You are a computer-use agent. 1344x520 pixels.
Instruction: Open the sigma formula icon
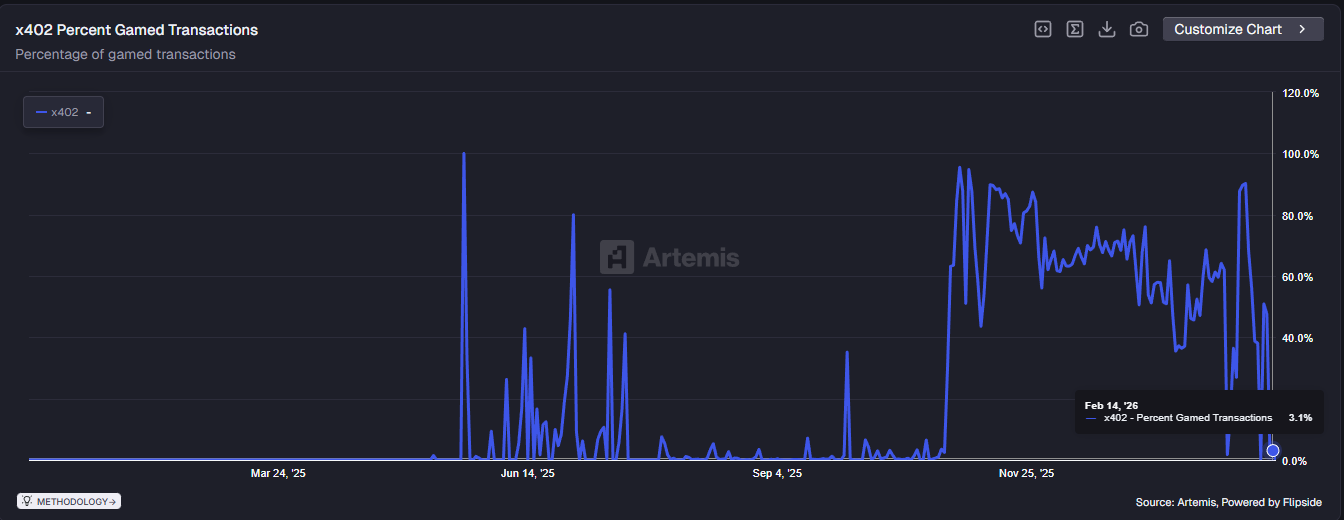pyautogui.click(x=1074, y=29)
